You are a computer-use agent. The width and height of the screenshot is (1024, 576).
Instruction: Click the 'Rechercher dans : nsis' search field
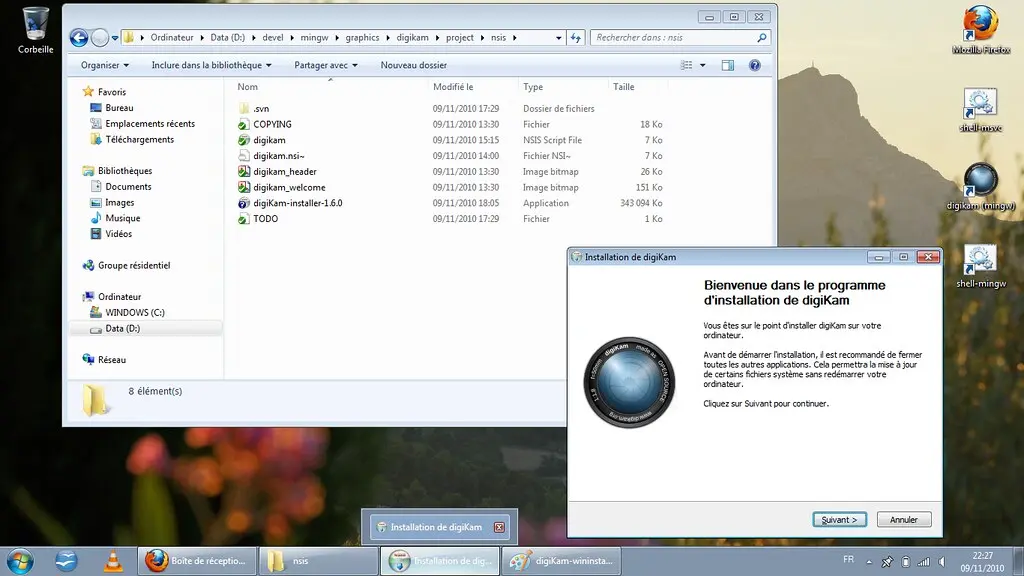click(670, 37)
